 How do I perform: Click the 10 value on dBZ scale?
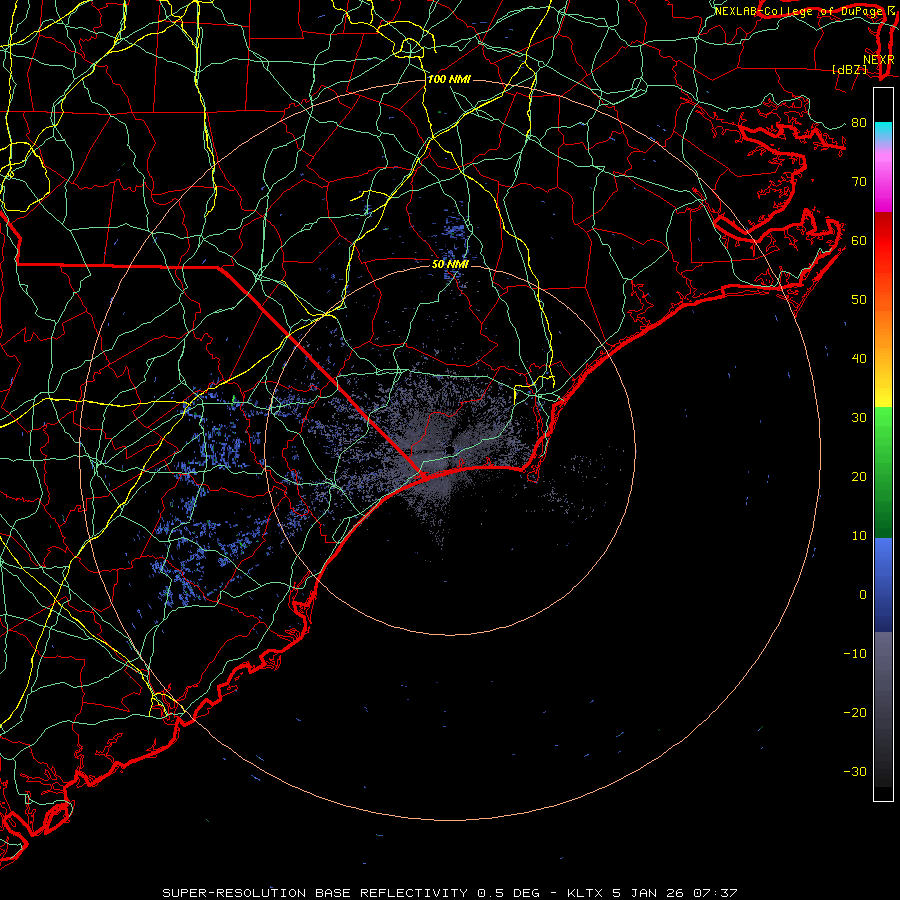pyautogui.click(x=859, y=536)
